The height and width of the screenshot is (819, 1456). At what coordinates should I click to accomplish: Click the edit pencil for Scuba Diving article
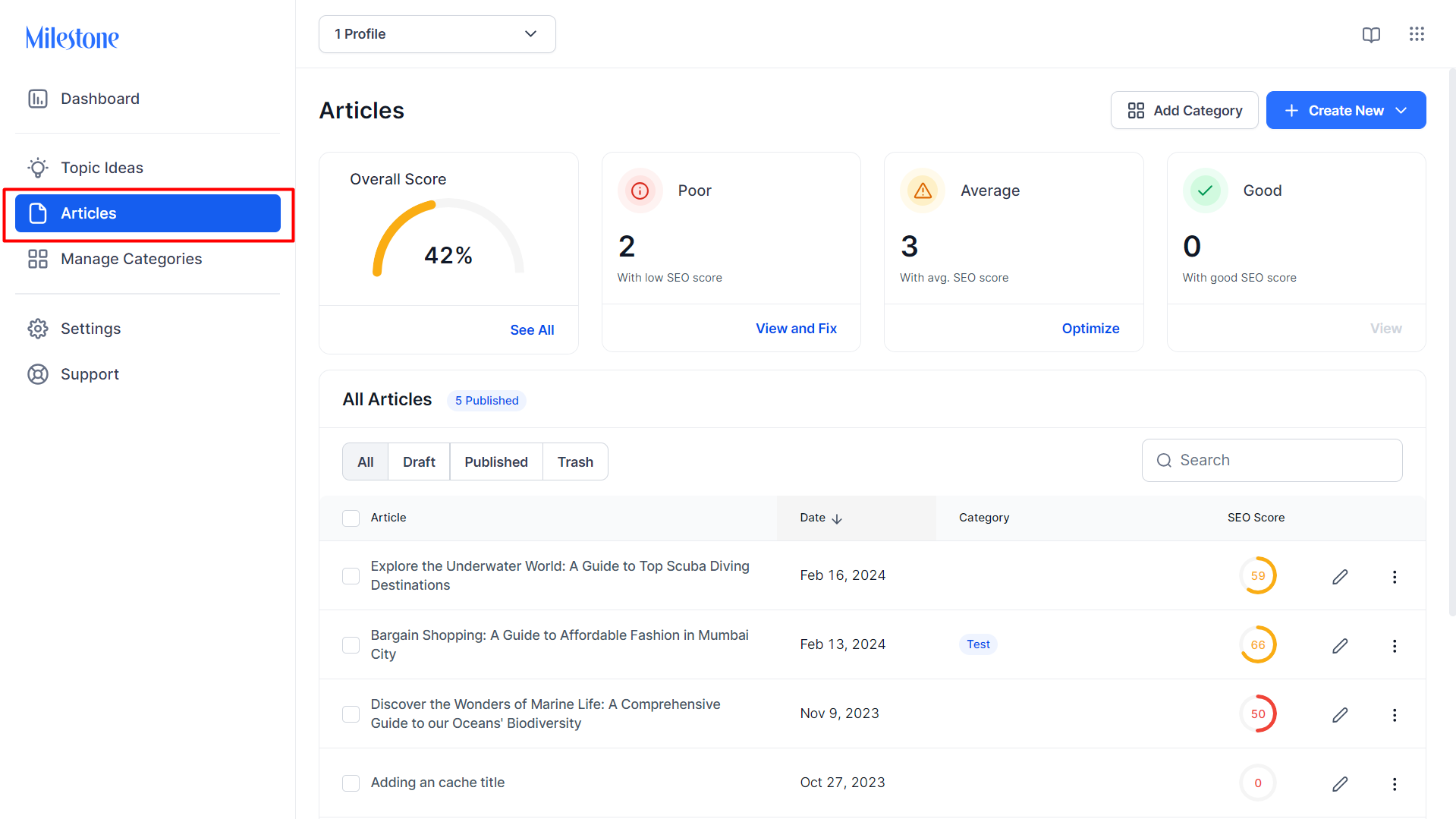(x=1340, y=577)
